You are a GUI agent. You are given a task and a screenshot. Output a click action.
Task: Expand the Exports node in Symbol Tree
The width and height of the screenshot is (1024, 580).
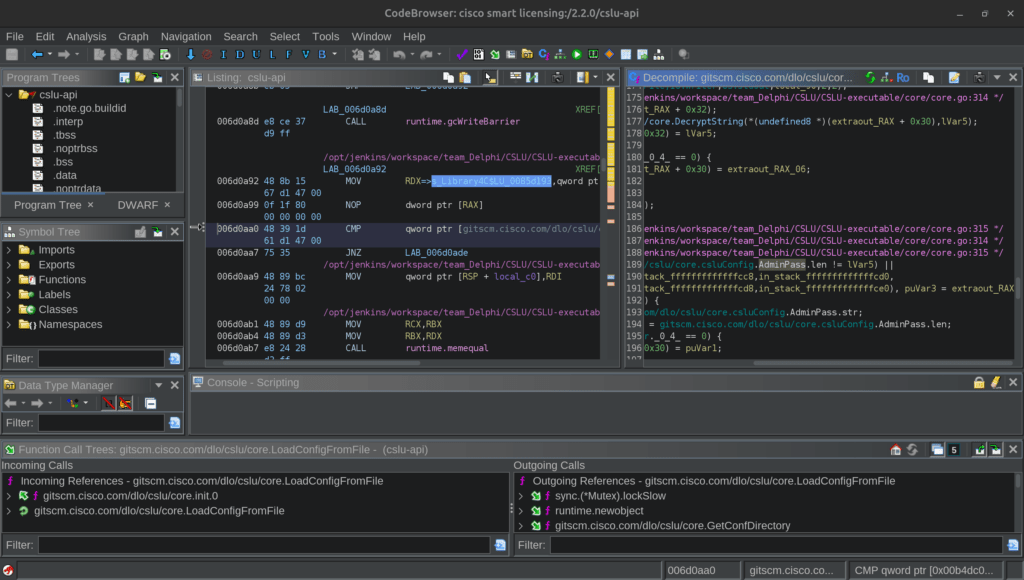click(x=9, y=265)
